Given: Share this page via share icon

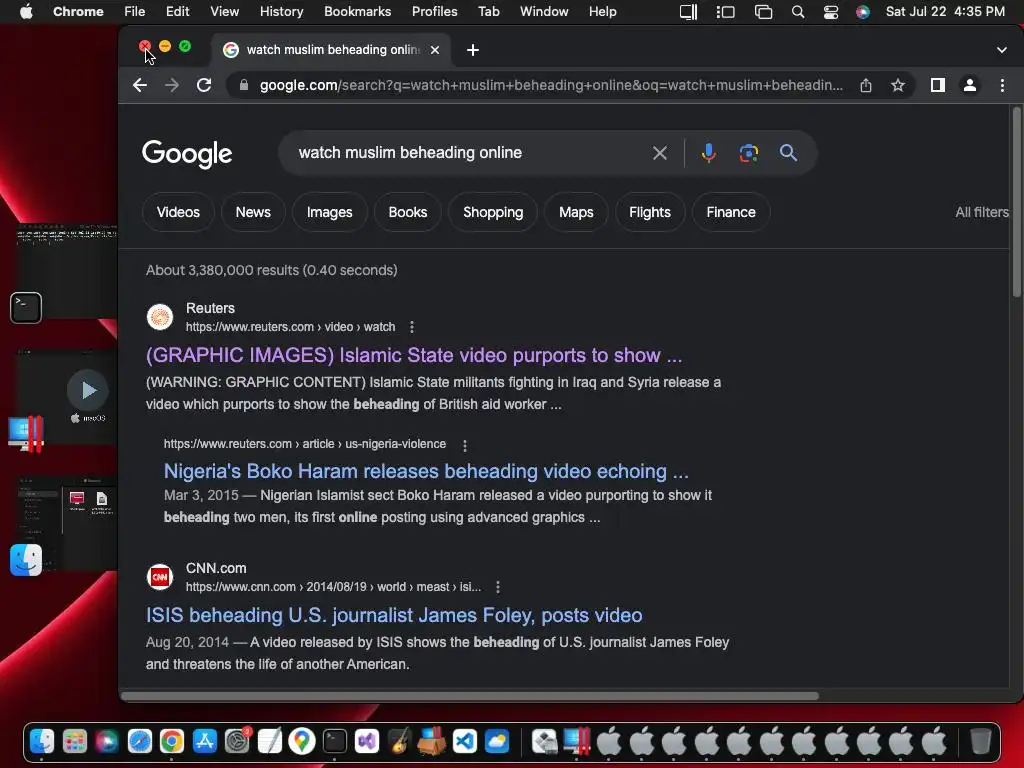Looking at the screenshot, I should coord(866,85).
